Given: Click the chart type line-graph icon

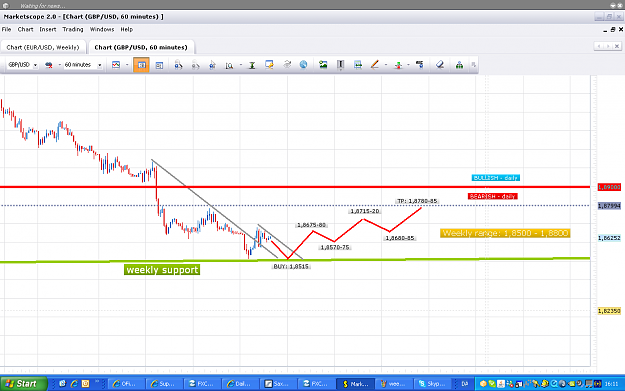Looking at the screenshot, I should 116,65.
